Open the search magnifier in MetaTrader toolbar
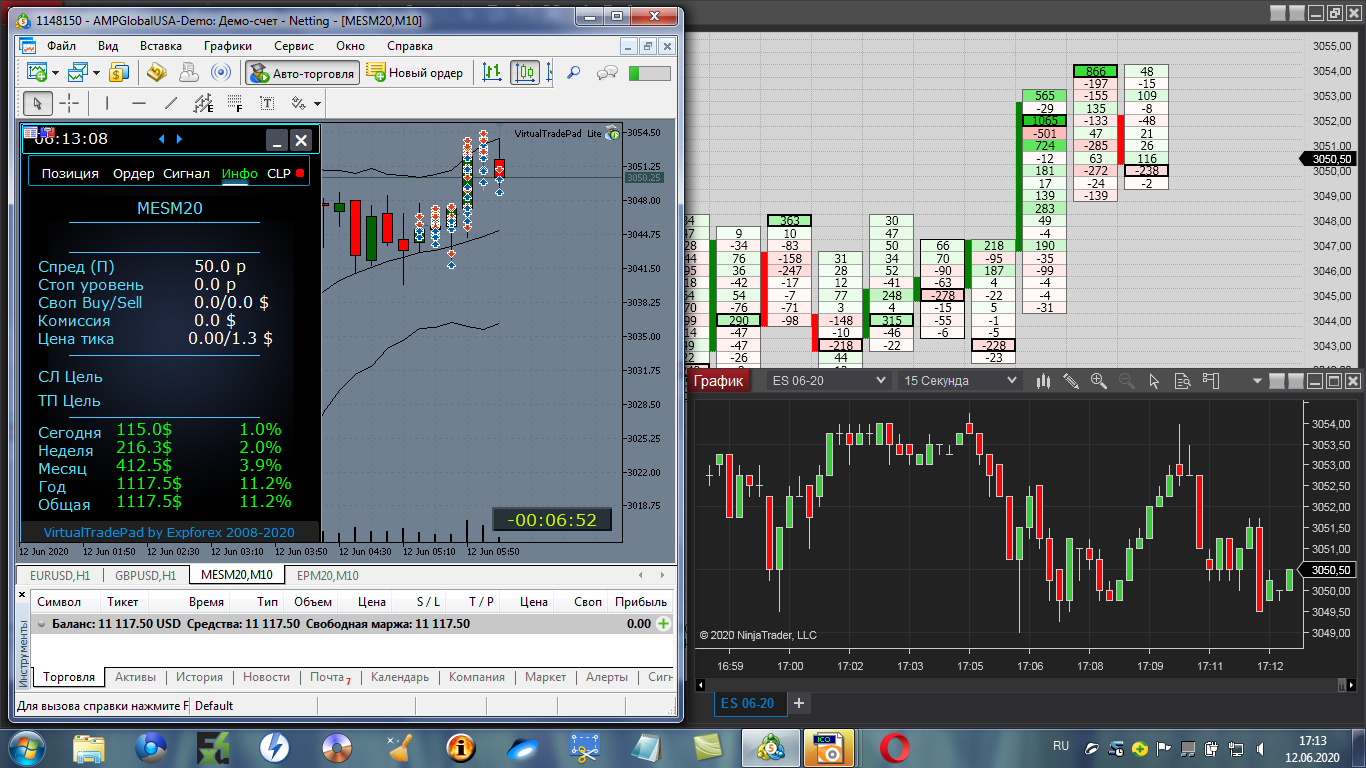The image size is (1366, 768). [x=574, y=72]
